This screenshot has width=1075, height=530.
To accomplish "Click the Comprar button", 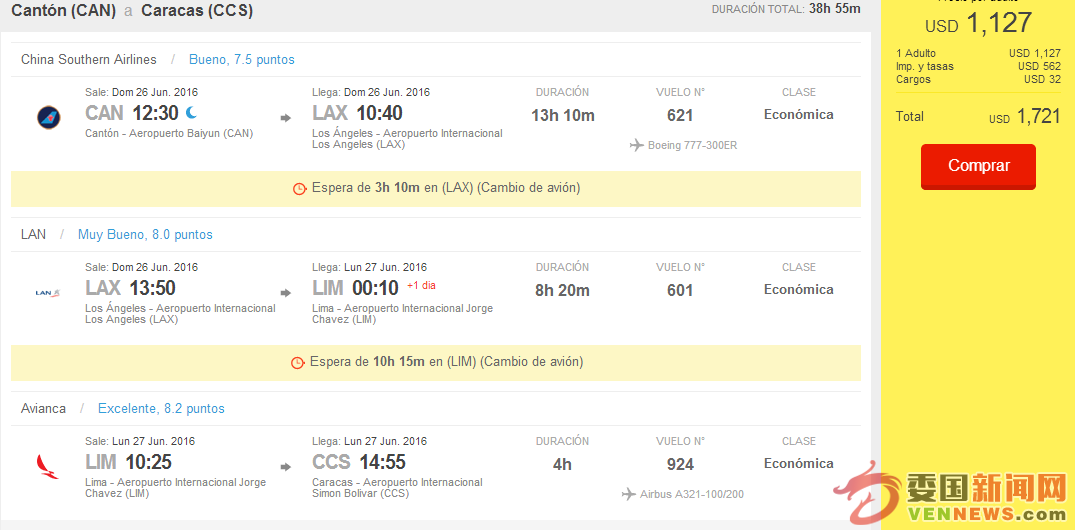I will 978,166.
